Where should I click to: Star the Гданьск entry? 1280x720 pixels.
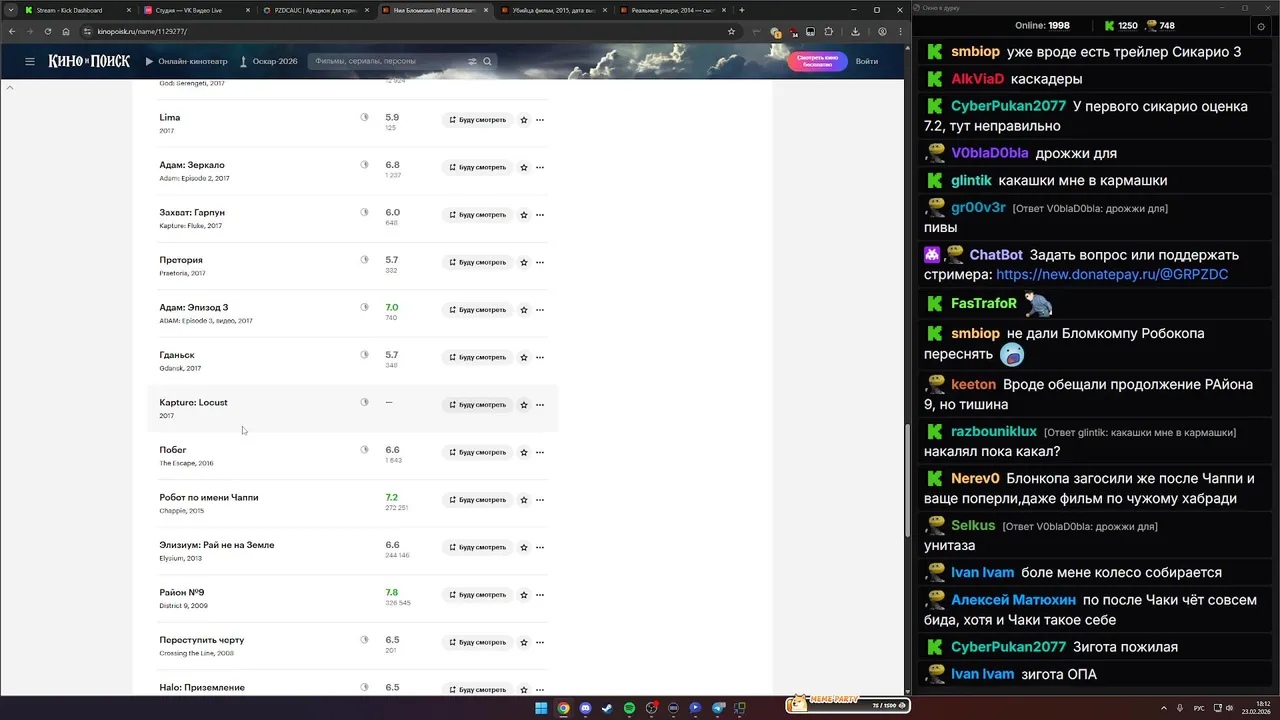(523, 357)
